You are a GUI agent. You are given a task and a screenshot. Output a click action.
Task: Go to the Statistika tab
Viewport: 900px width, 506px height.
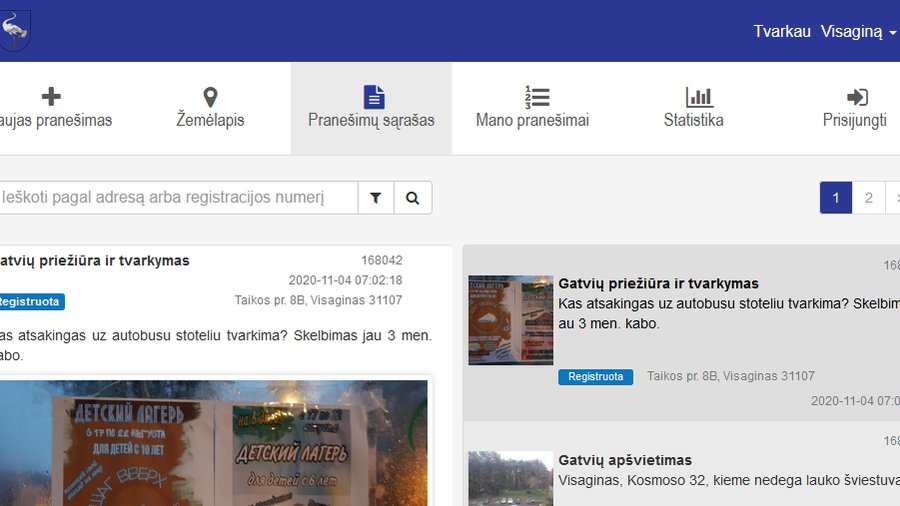(693, 109)
